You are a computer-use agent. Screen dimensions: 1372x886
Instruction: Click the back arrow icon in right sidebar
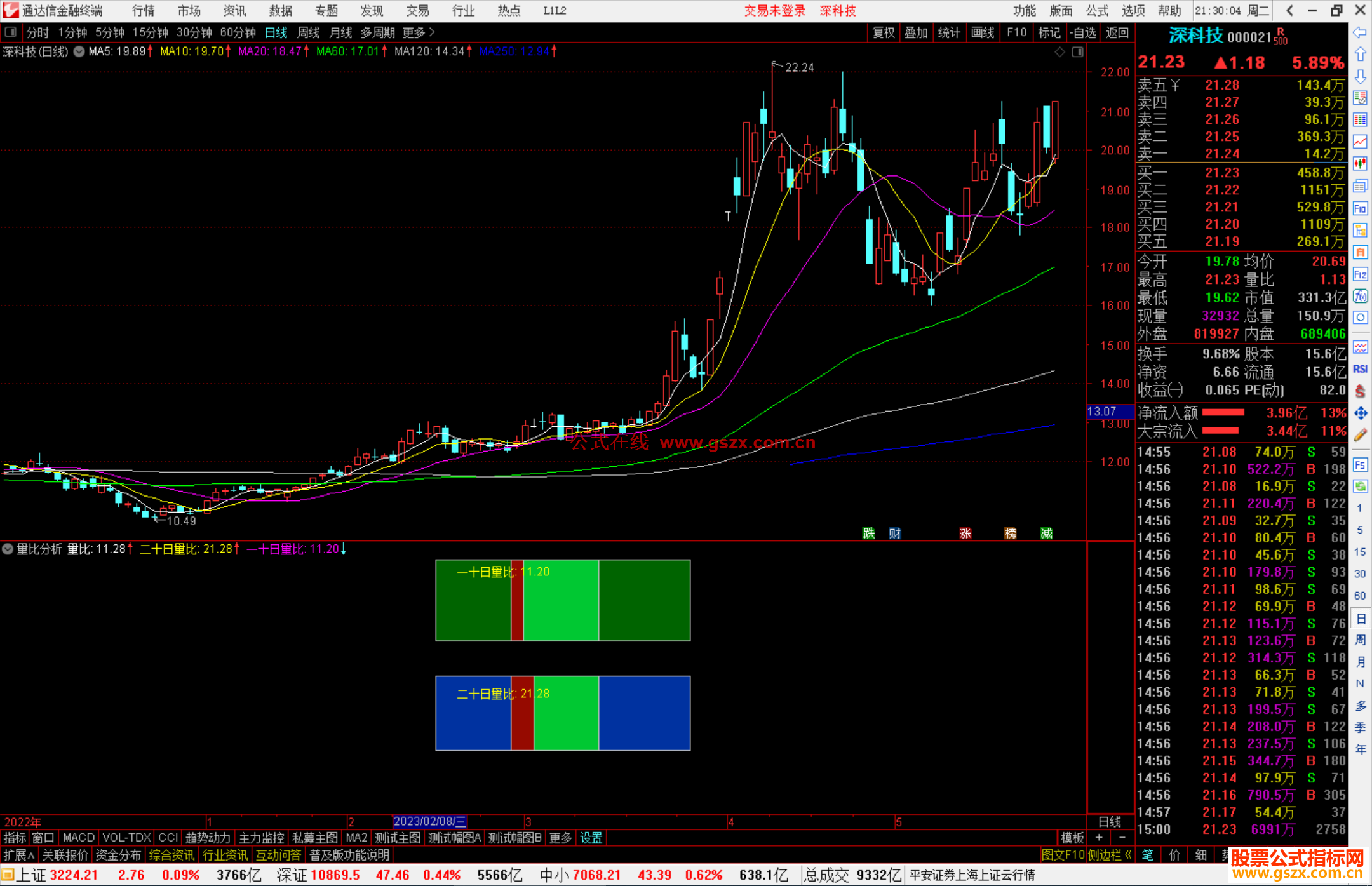[x=1360, y=32]
